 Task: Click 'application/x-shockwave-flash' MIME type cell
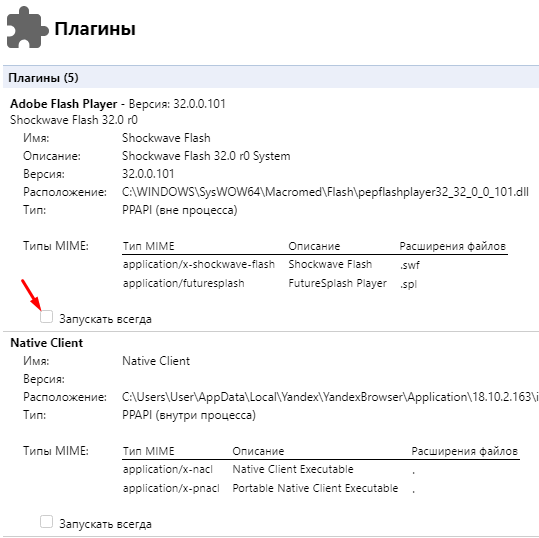coord(199,264)
